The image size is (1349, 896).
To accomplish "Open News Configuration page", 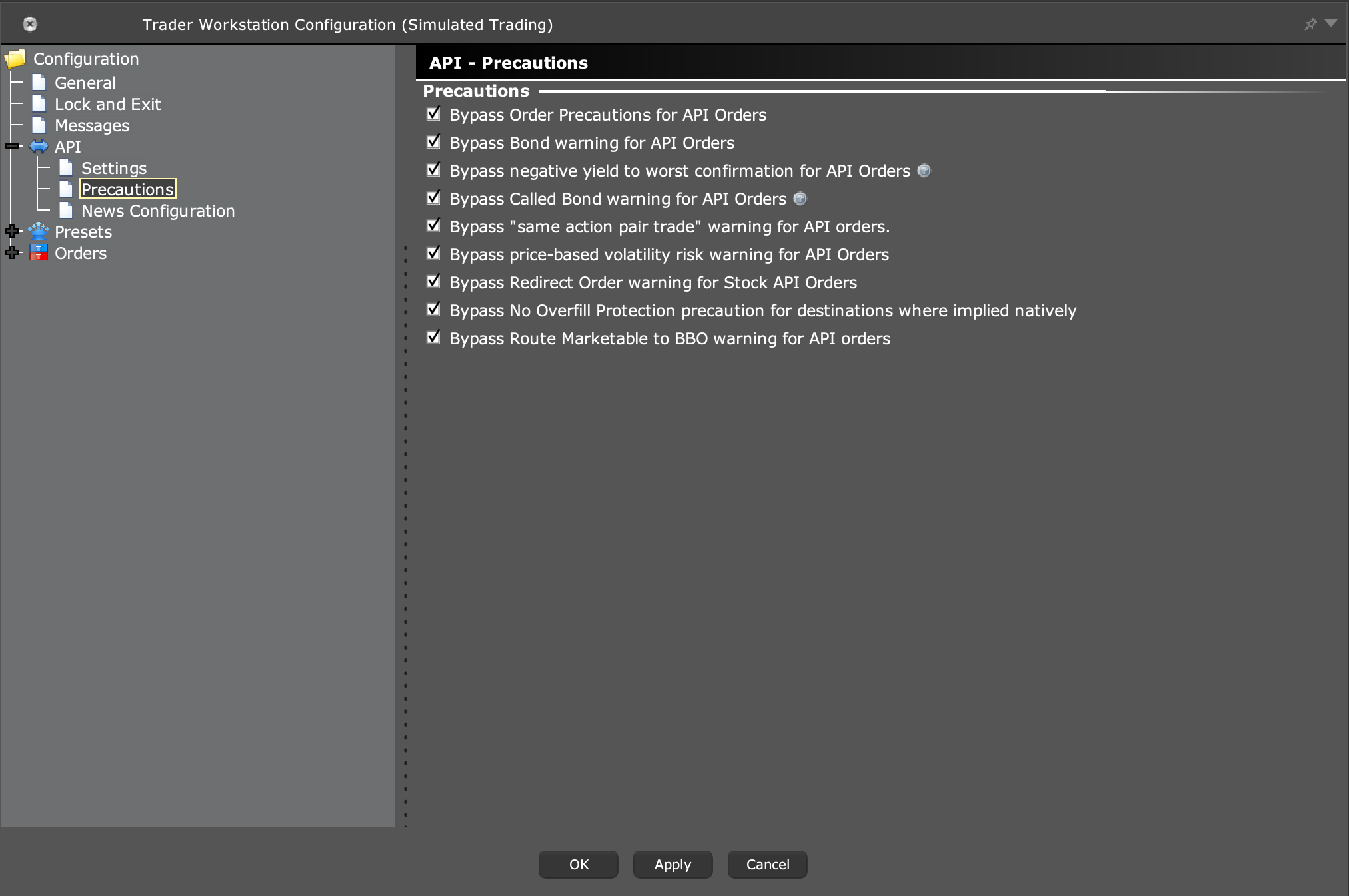I will pos(158,211).
